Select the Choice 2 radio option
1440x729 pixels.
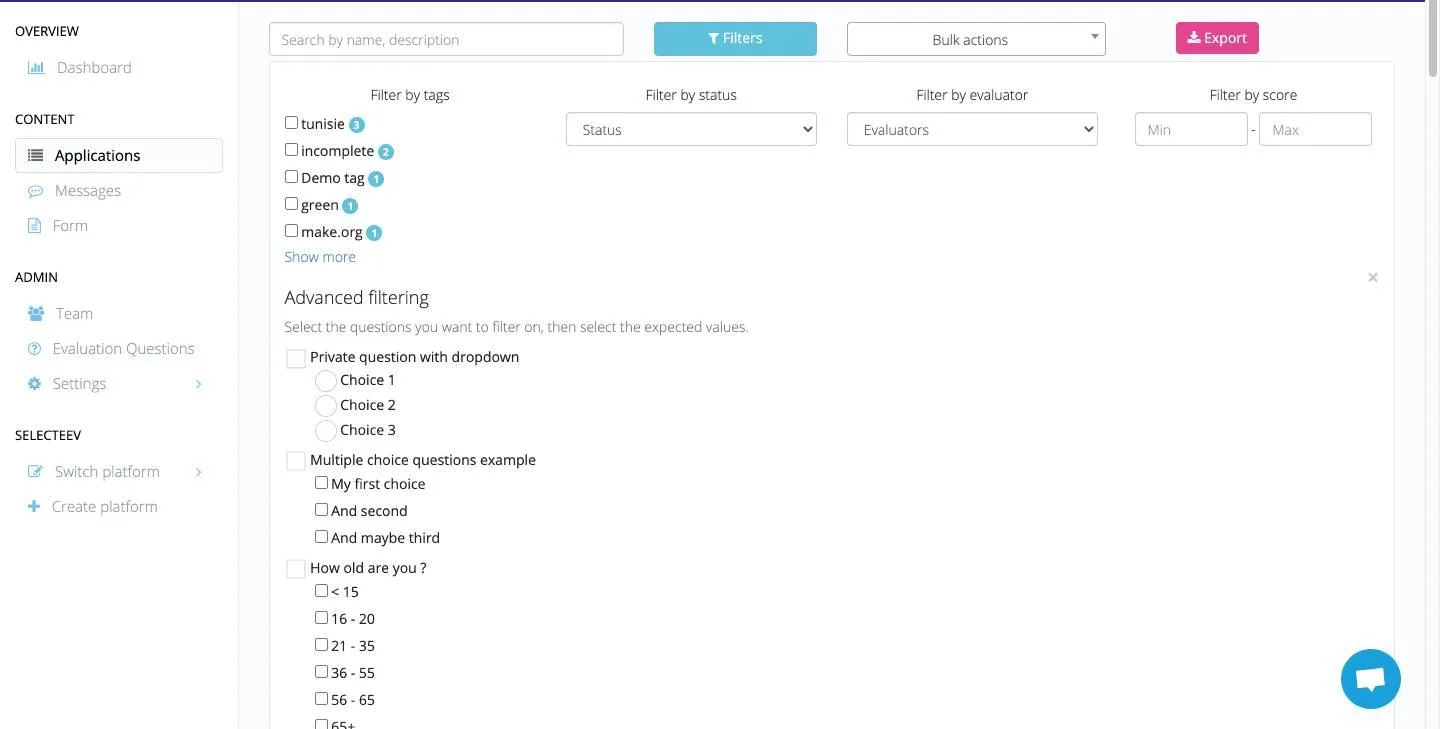point(326,406)
